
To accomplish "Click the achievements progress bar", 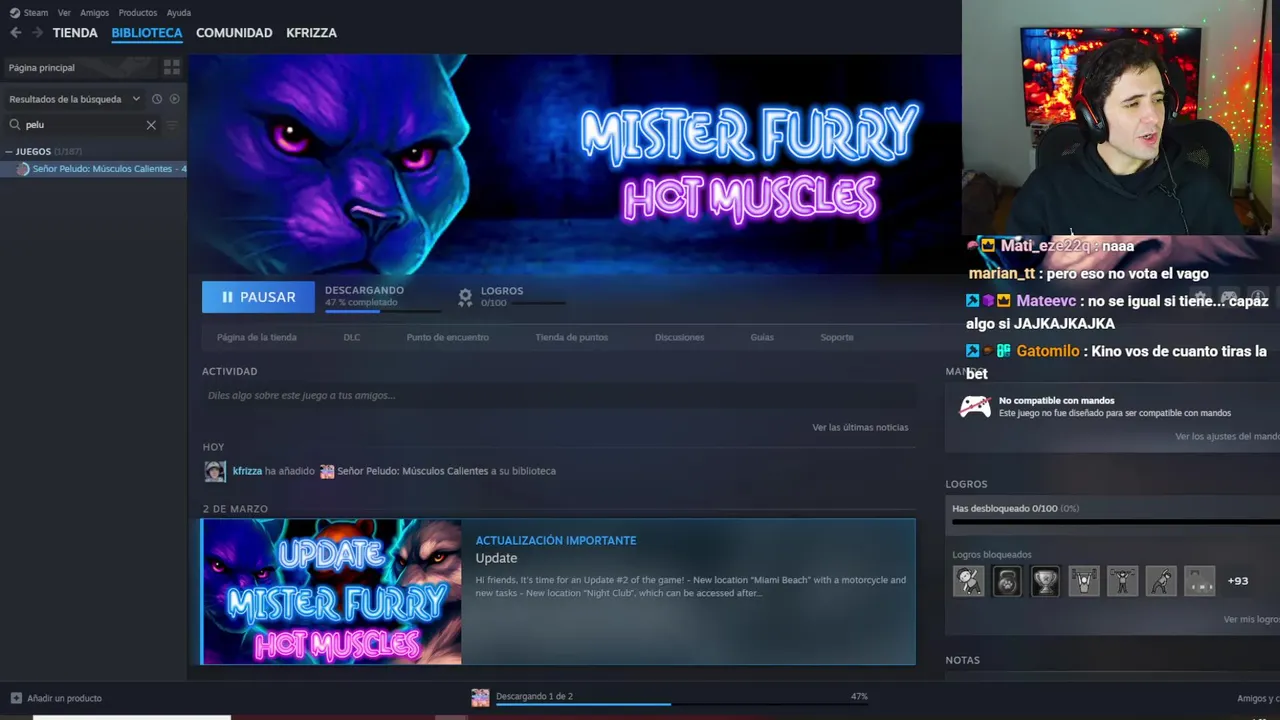I will pyautogui.click(x=1116, y=522).
